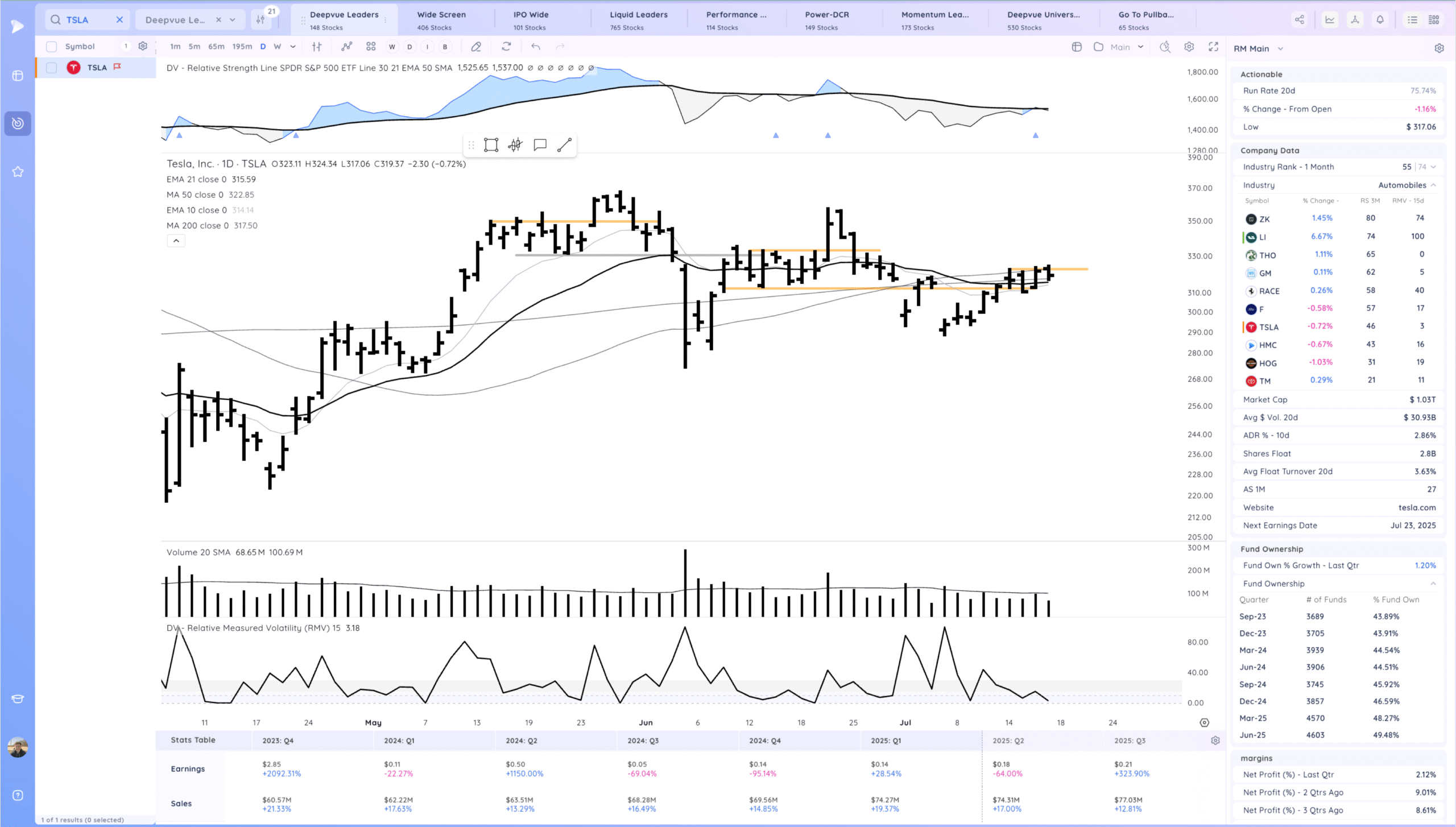Image resolution: width=1456 pixels, height=827 pixels.
Task: Click the share icon in header
Action: [1300, 20]
